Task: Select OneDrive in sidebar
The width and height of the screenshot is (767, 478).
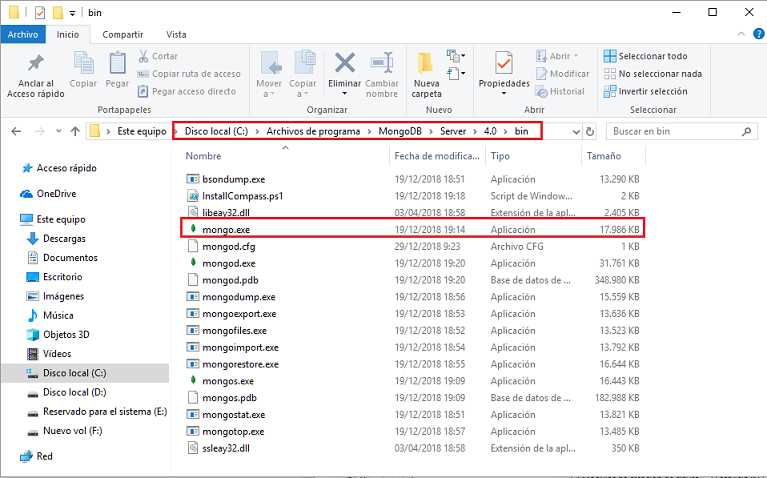Action: click(x=56, y=194)
